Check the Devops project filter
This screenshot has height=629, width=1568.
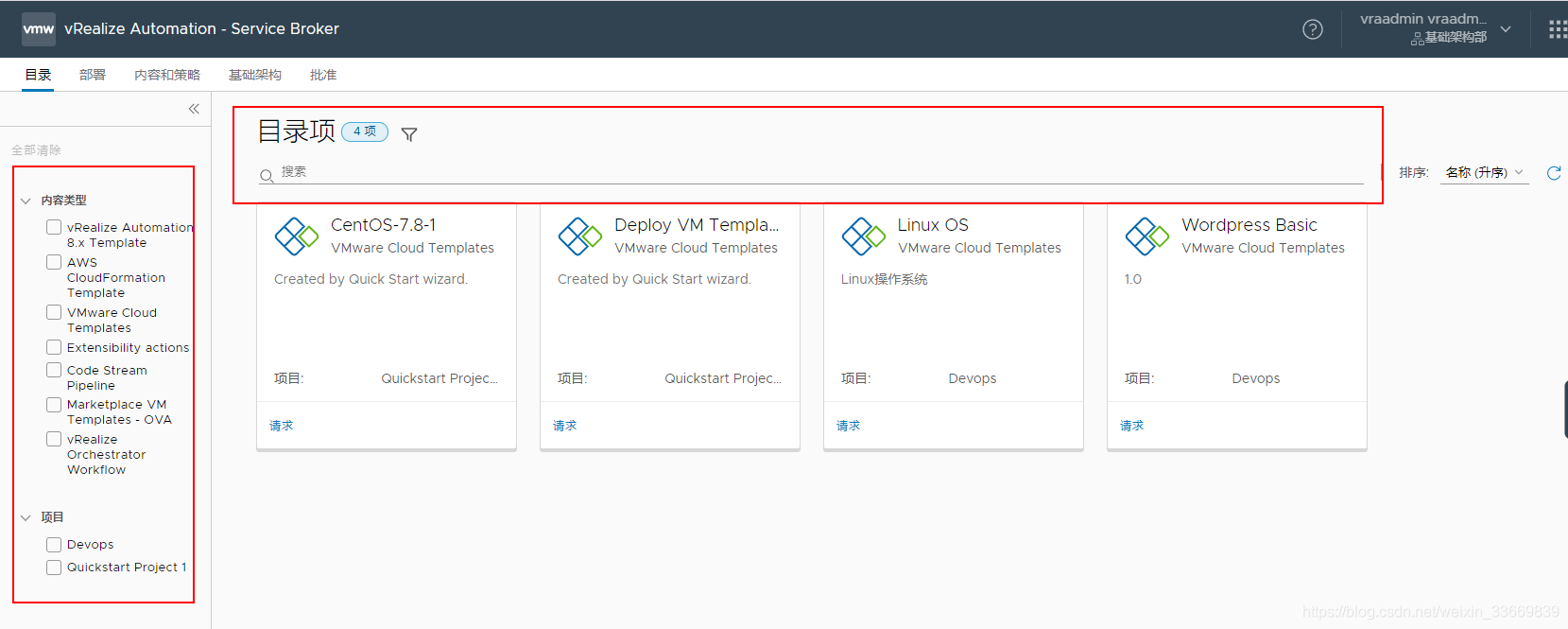[54, 545]
